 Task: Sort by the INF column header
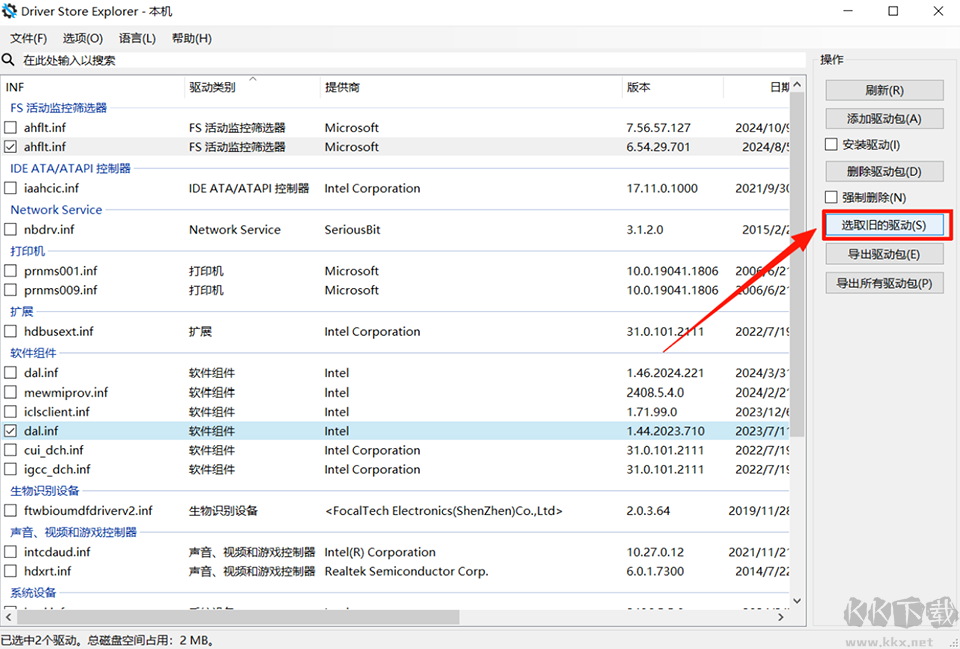click(x=92, y=87)
